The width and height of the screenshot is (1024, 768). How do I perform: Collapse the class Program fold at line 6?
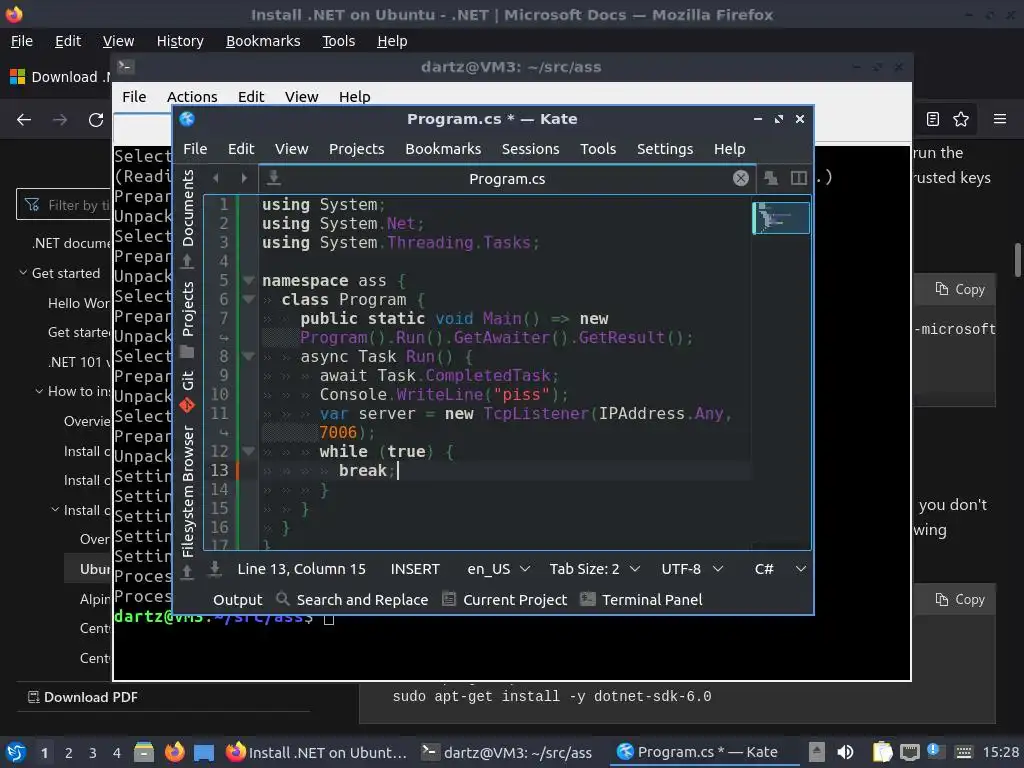coord(248,299)
